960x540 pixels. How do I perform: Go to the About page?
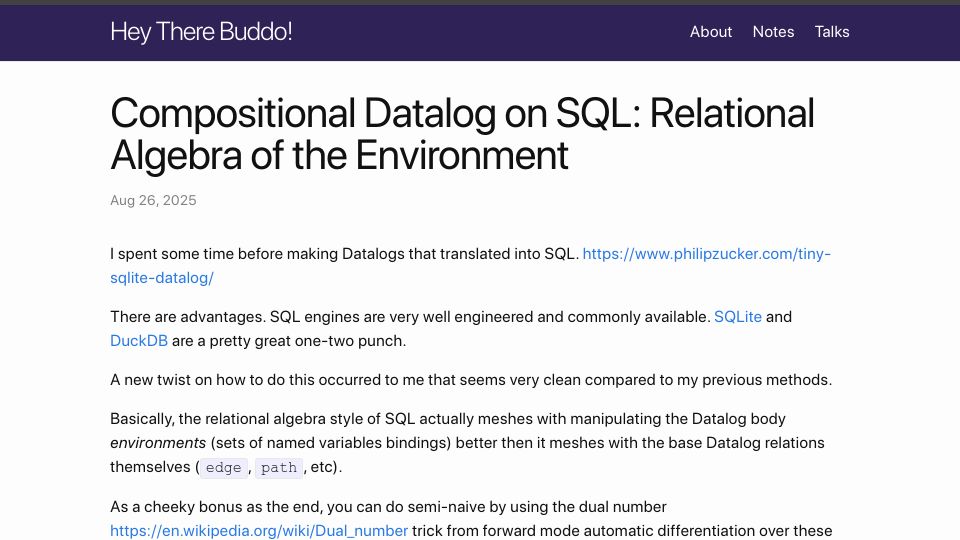711,32
